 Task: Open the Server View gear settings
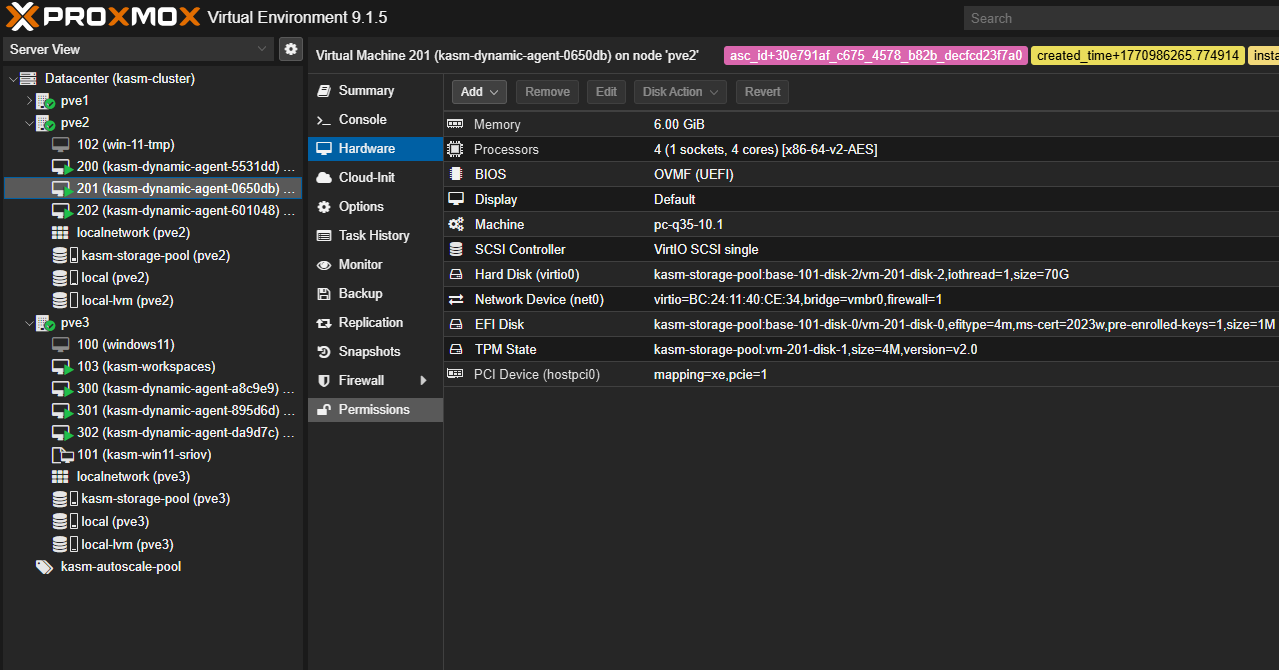pyautogui.click(x=290, y=49)
